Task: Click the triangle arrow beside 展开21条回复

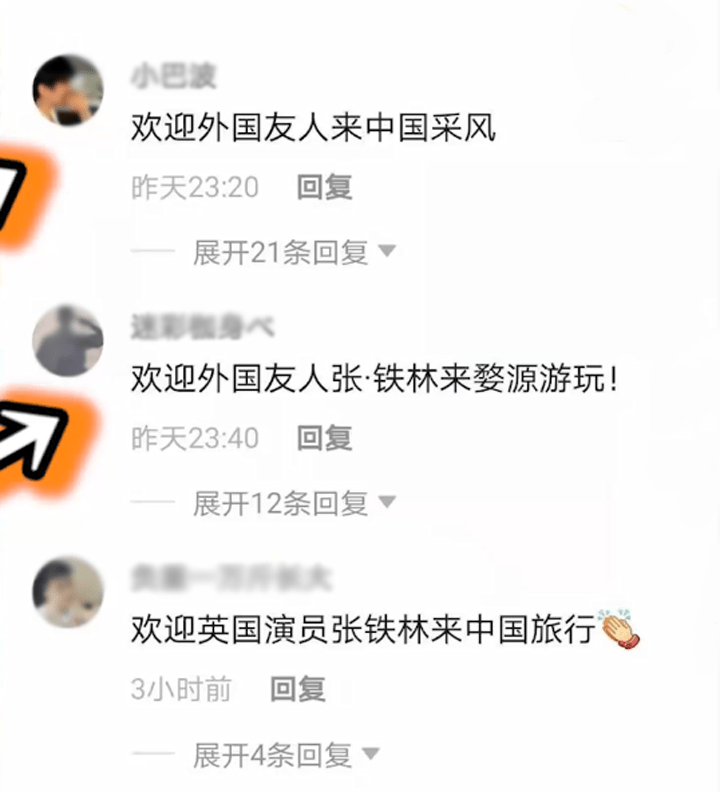Action: click(387, 251)
